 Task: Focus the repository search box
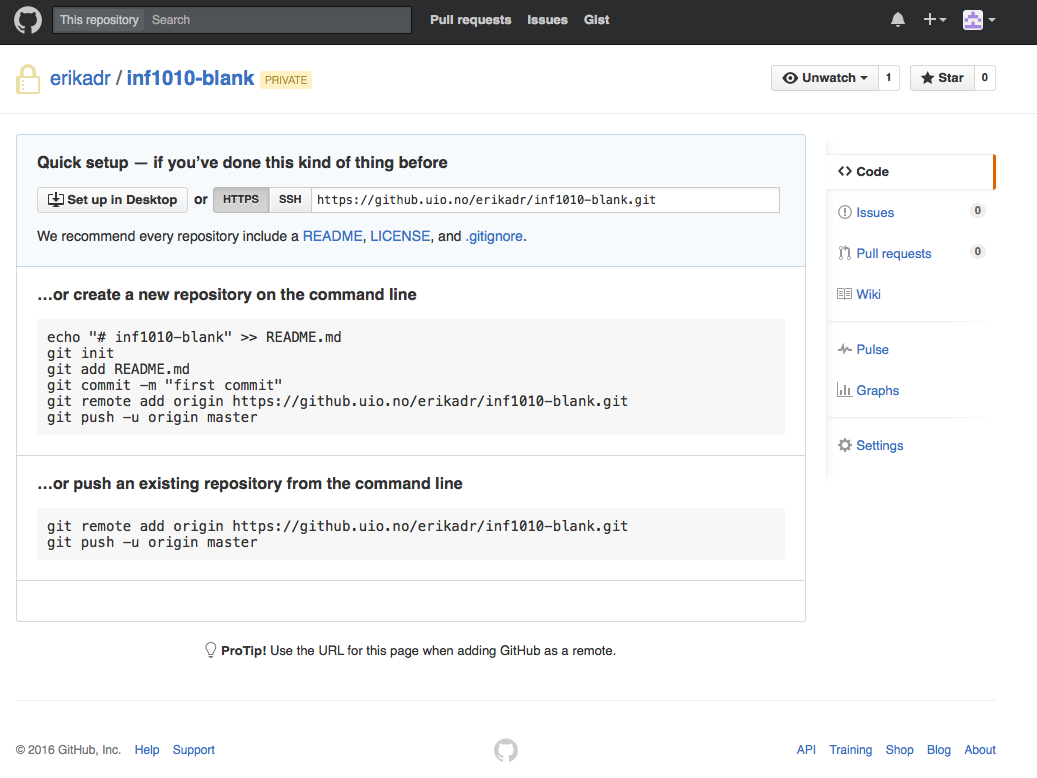tap(278, 20)
